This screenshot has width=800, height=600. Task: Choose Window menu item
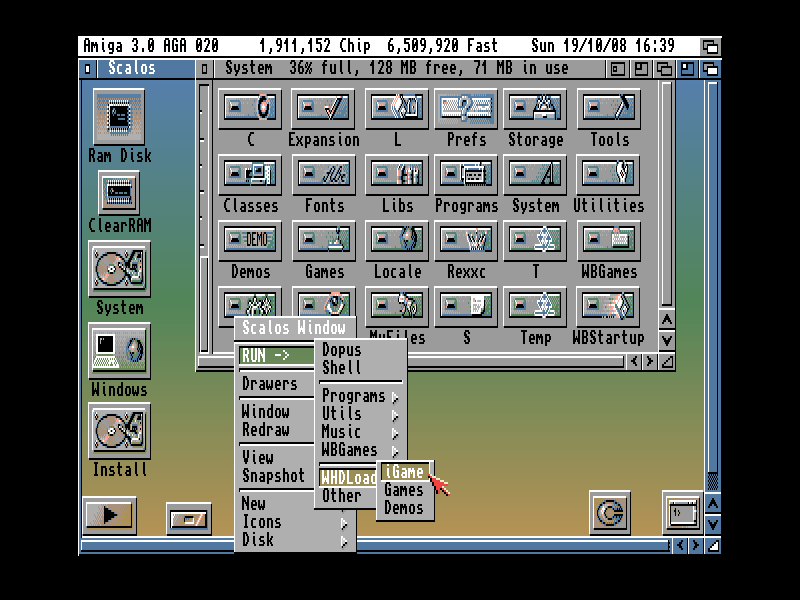(x=276, y=412)
